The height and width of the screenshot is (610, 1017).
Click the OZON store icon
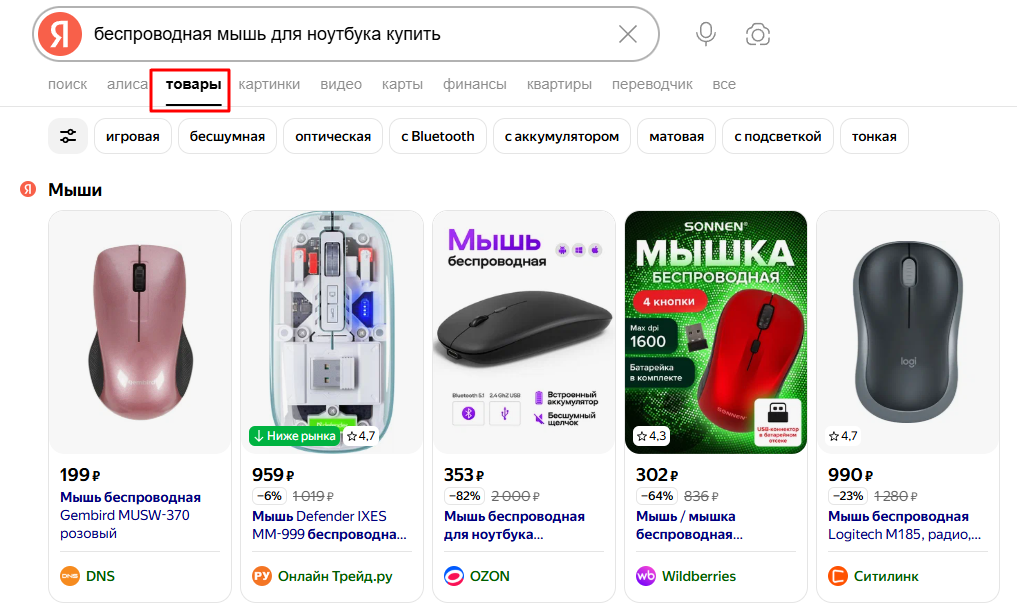pos(454,576)
